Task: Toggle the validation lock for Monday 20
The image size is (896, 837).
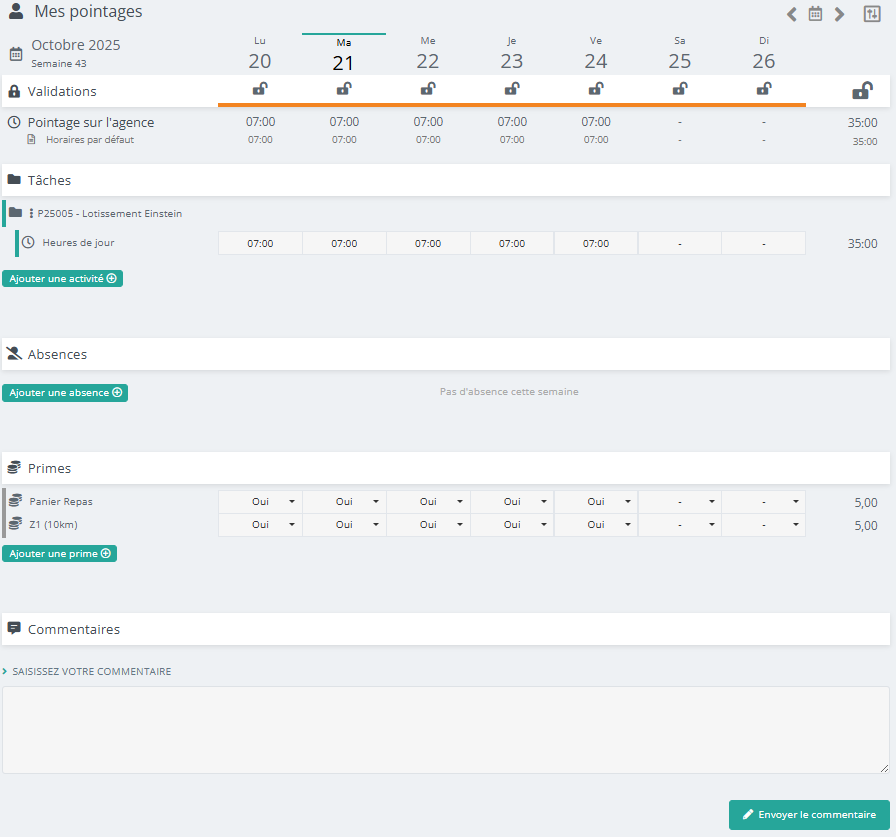Action: pyautogui.click(x=260, y=89)
